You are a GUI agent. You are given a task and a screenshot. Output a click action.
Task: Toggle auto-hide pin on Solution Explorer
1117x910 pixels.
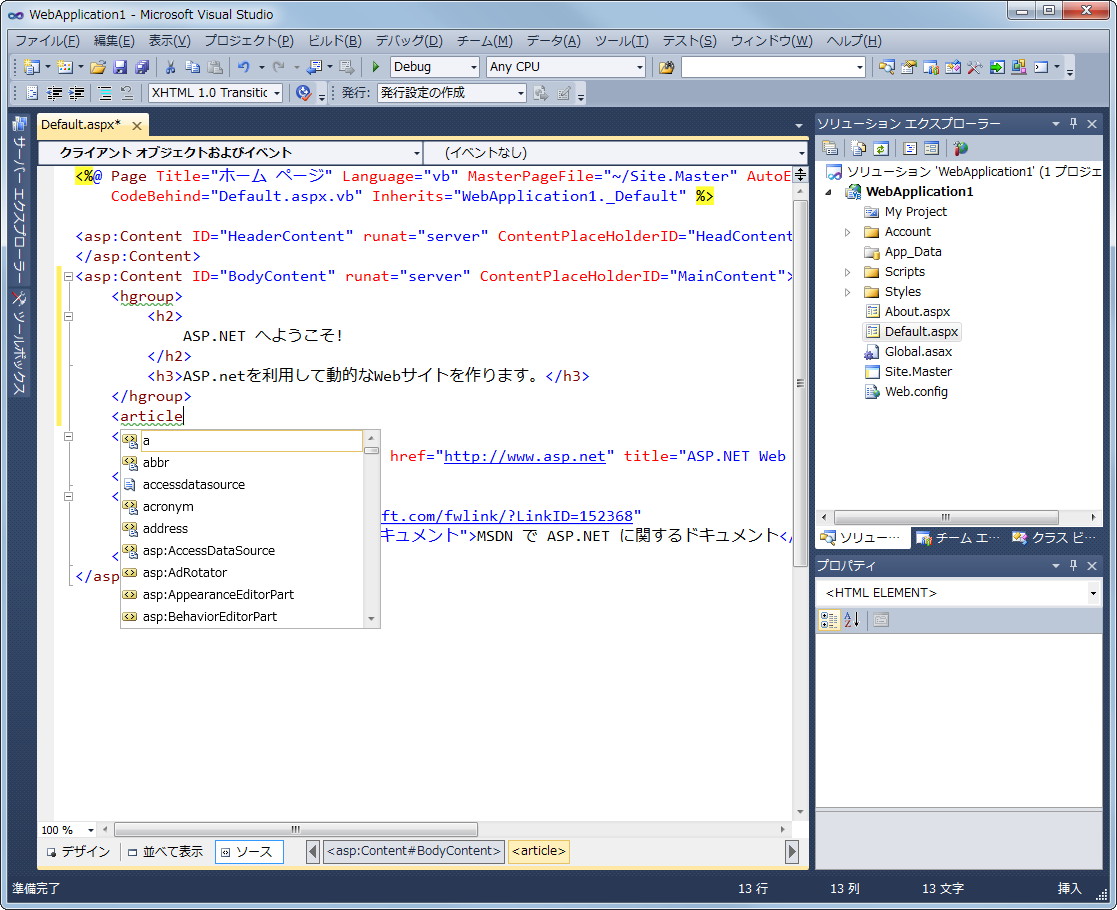(1074, 123)
